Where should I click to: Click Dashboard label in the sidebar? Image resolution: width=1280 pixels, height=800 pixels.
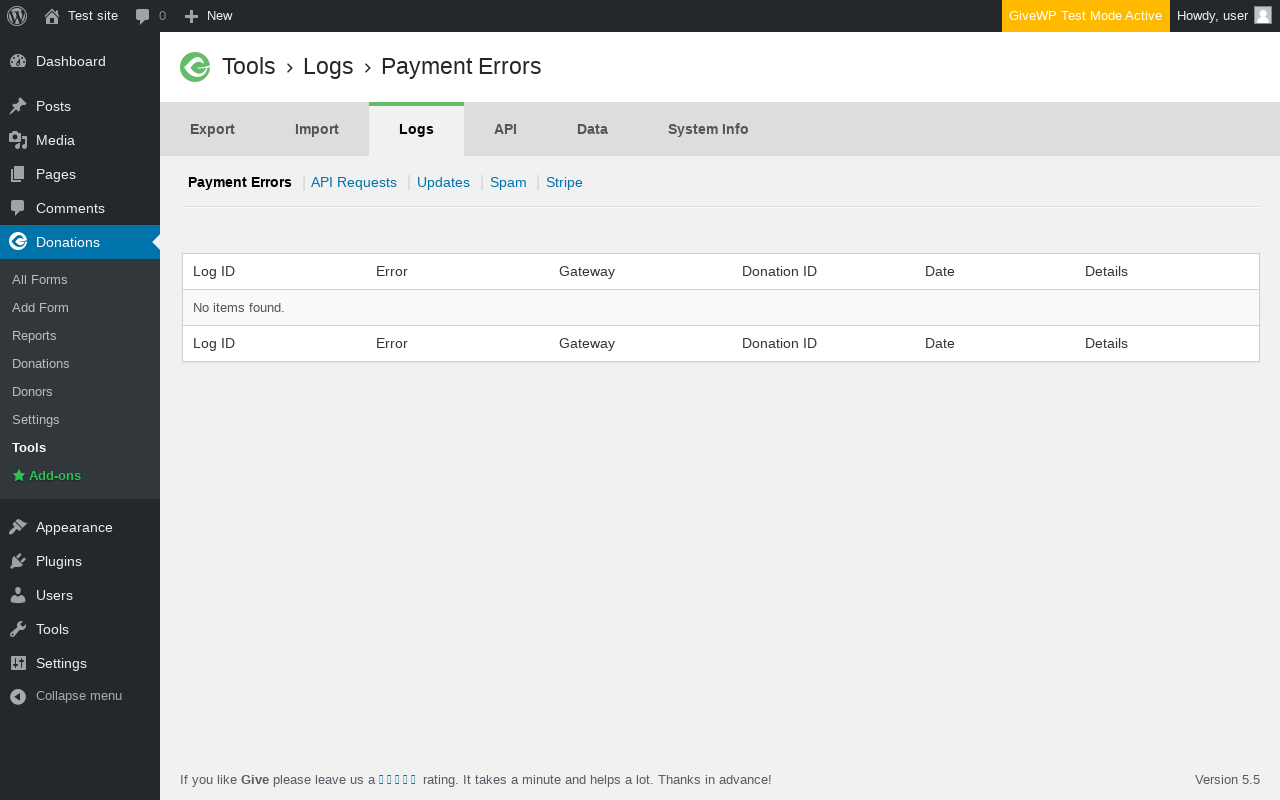[71, 61]
